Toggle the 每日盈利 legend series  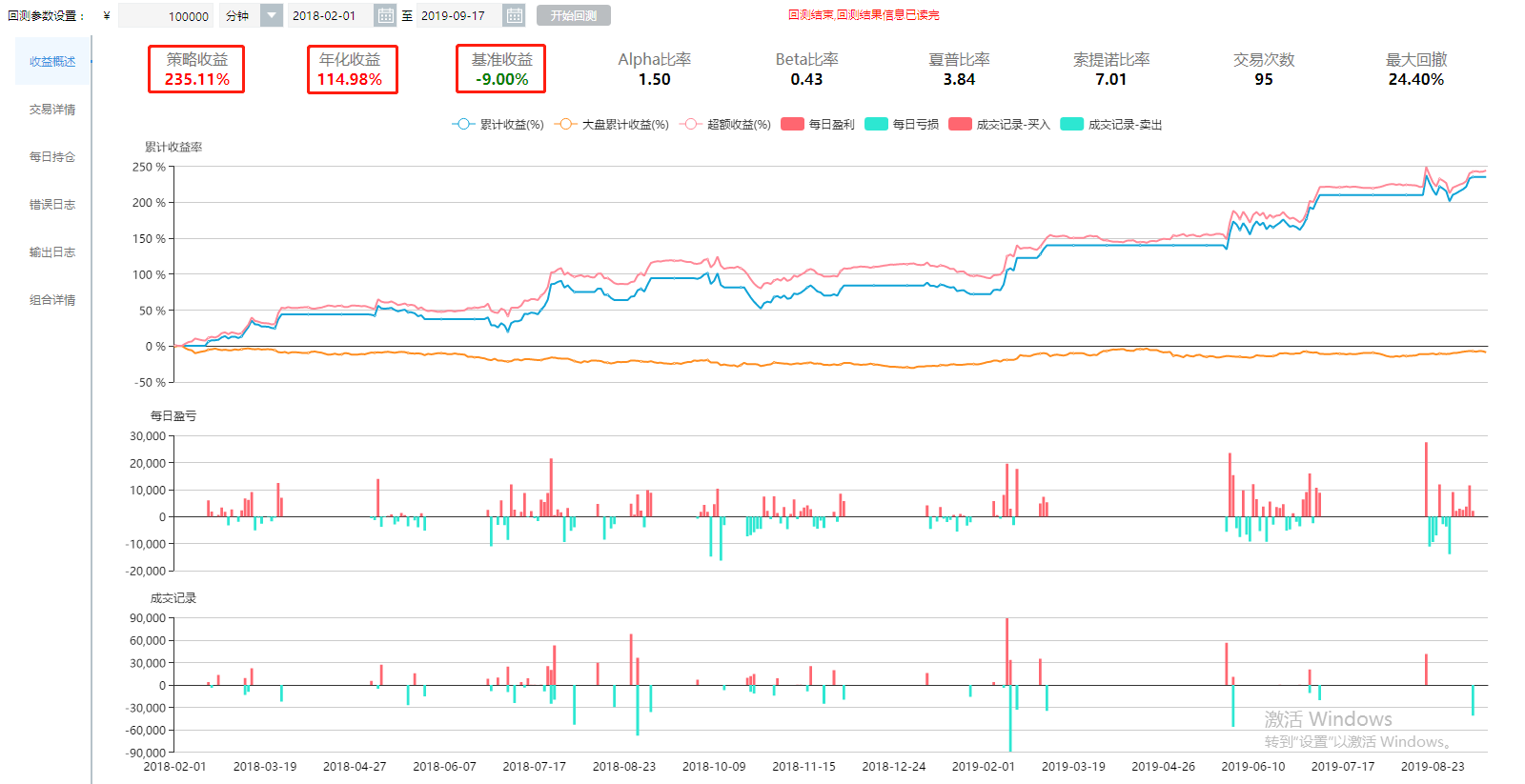click(x=818, y=124)
